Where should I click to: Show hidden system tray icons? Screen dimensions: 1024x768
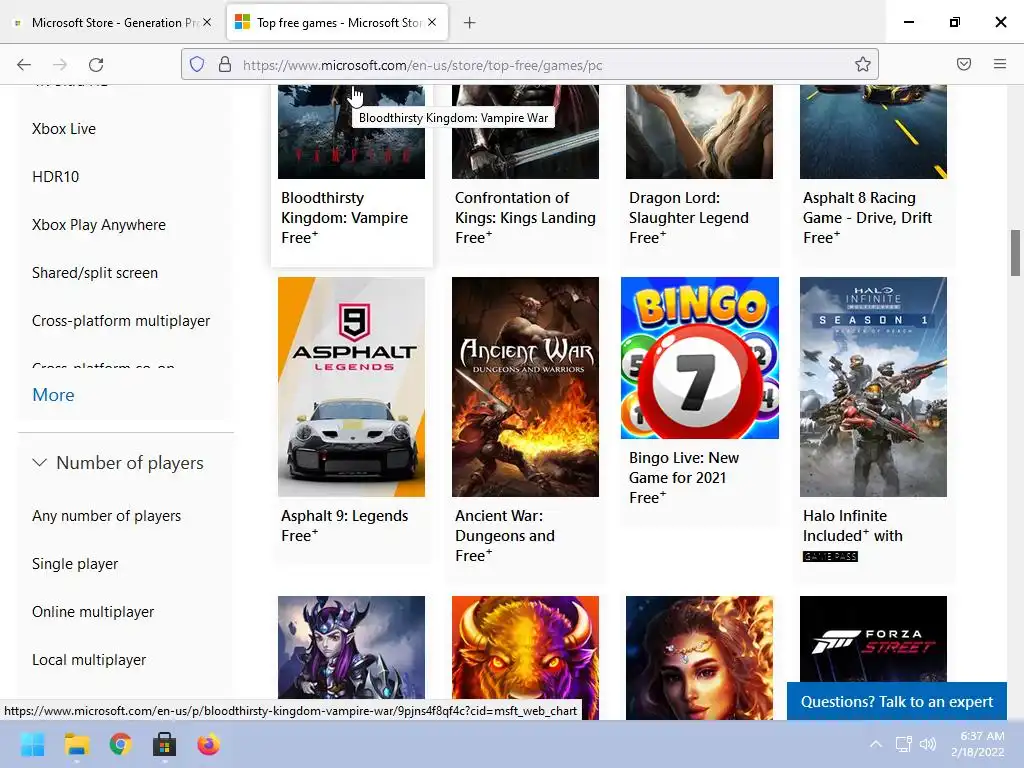pyautogui.click(x=876, y=744)
